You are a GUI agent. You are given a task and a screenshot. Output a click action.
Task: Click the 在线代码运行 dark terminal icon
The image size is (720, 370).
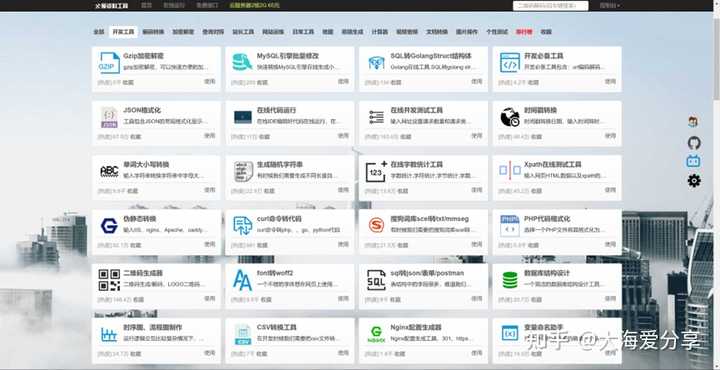pos(242,117)
